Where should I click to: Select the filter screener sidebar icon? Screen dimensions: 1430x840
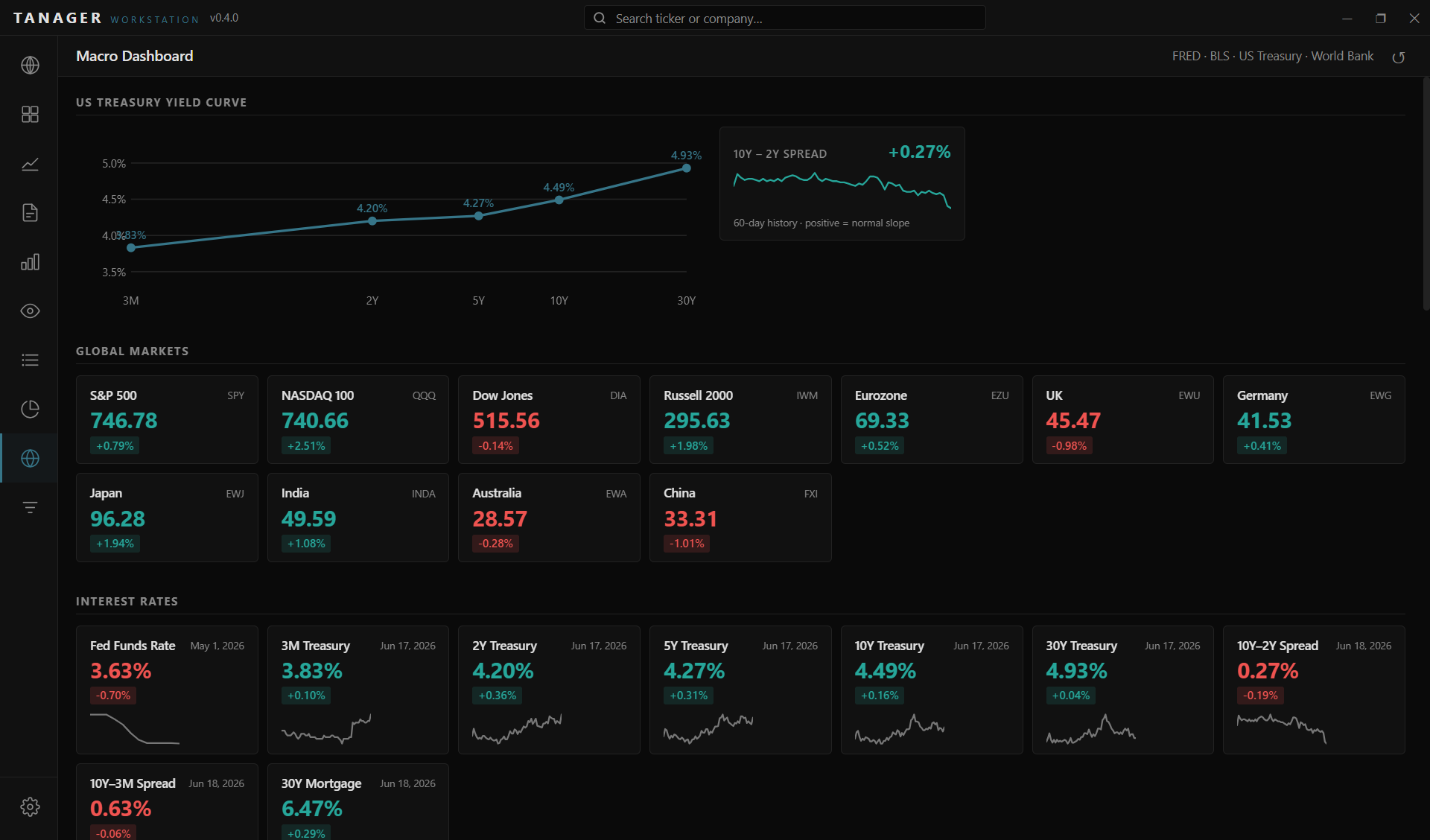30,508
